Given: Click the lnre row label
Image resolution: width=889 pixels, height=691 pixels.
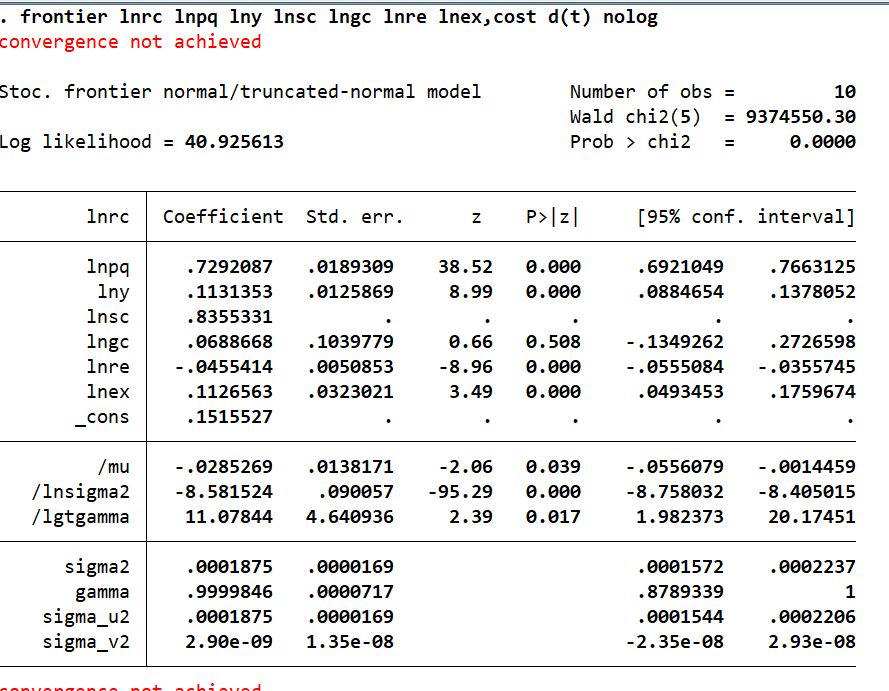Looking at the screenshot, I should pyautogui.click(x=108, y=367).
